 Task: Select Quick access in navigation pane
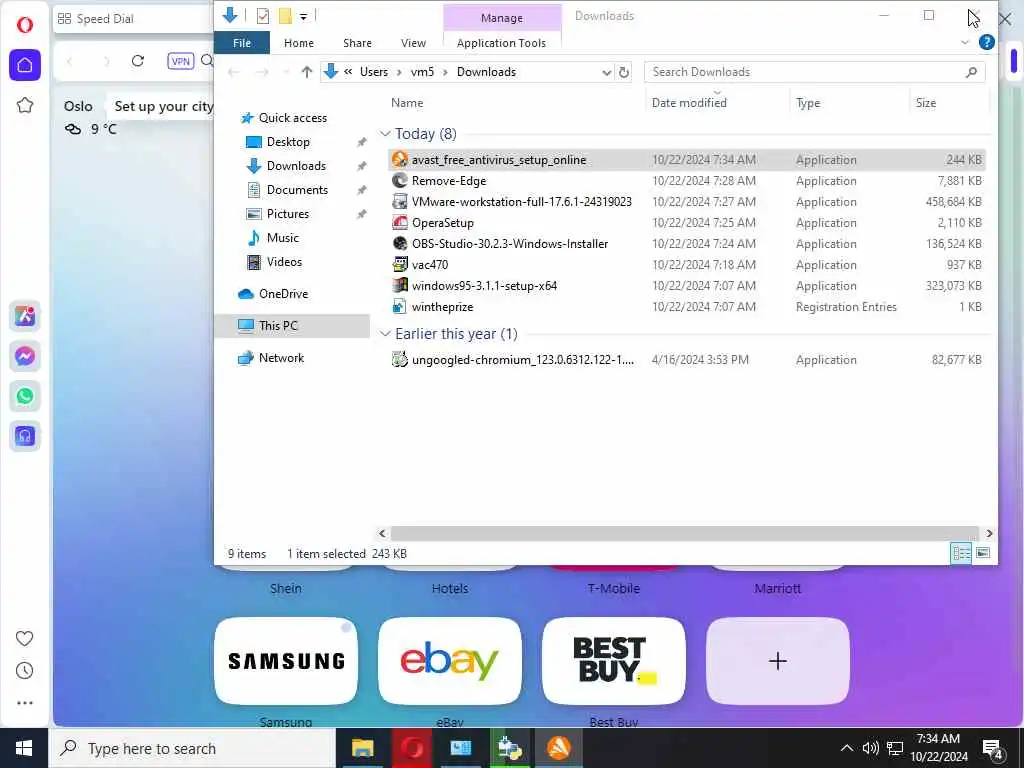(x=293, y=118)
